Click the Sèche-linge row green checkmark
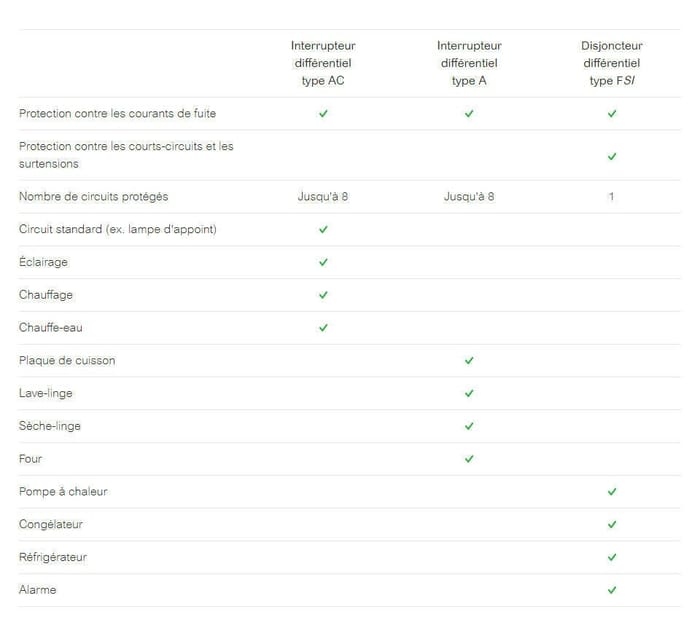 [469, 426]
